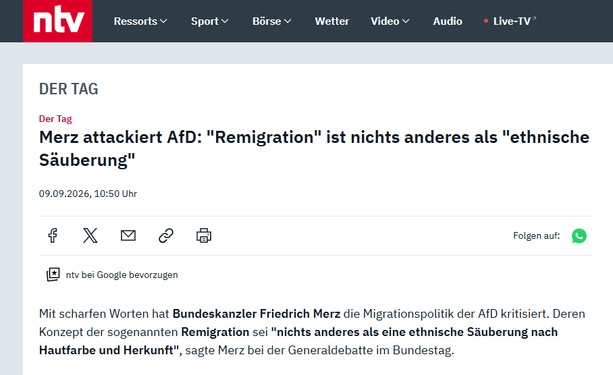Image resolution: width=613 pixels, height=375 pixels.
Task: Click the Merz attackiert AfD headline
Action: pos(314,149)
